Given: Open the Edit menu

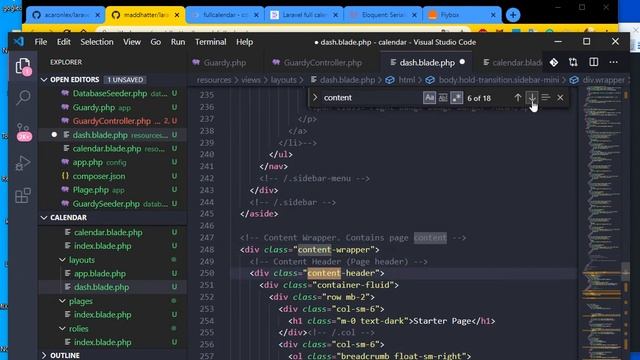Looking at the screenshot, I should [x=64, y=42].
